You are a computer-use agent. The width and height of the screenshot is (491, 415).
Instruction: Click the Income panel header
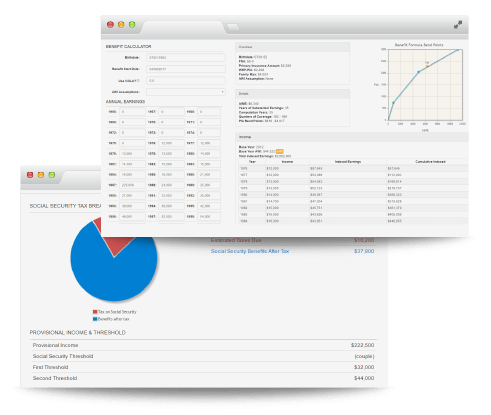[x=352, y=137]
